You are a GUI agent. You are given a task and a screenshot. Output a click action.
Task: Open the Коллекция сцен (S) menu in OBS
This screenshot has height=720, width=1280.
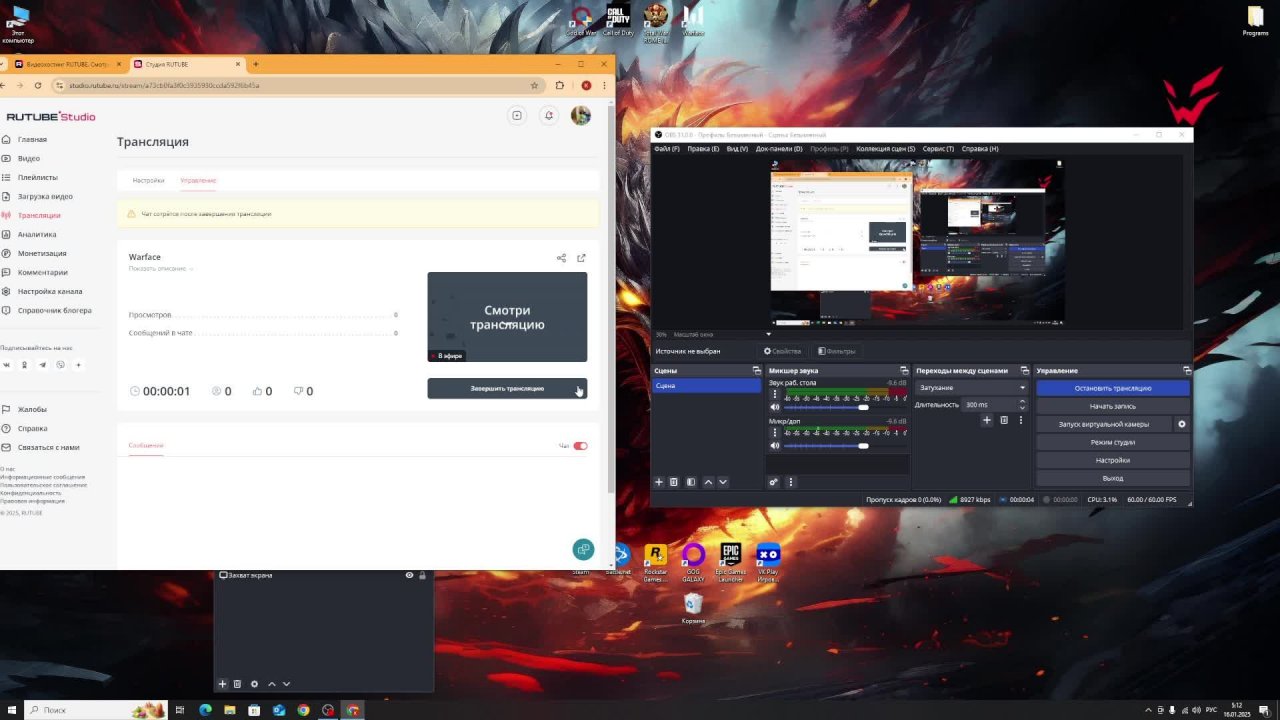885,149
